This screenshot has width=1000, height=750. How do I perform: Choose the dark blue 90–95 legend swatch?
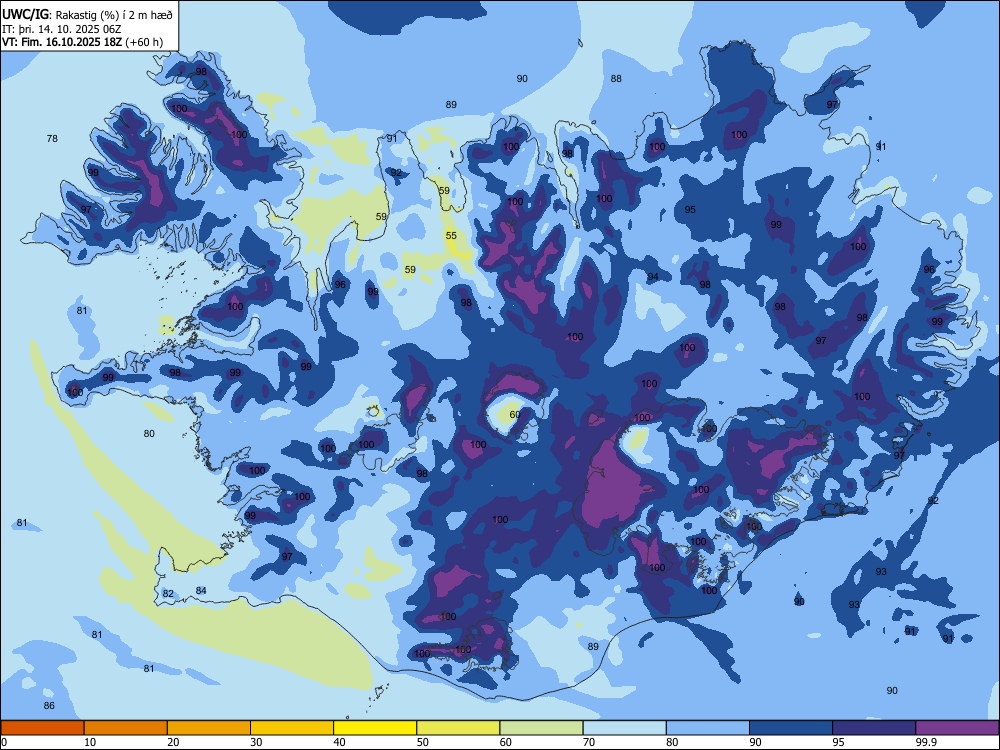point(791,728)
